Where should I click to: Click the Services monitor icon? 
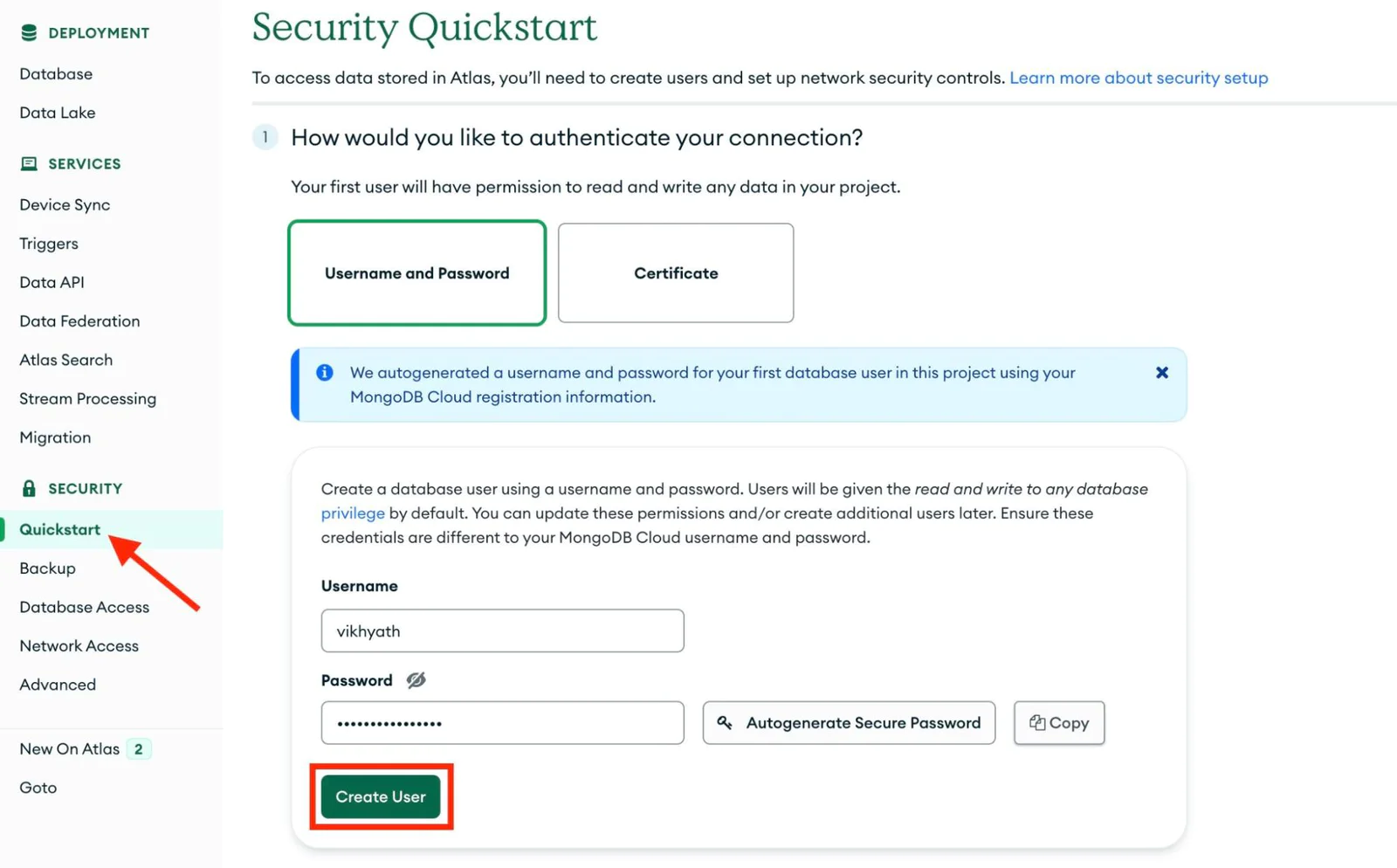(x=29, y=164)
